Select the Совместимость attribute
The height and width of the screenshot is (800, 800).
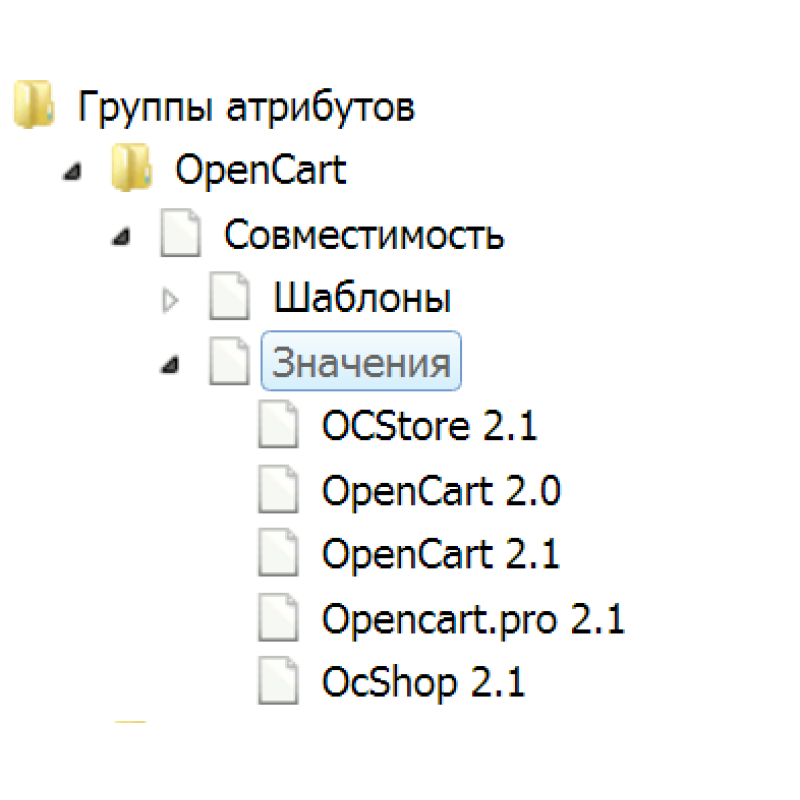click(x=365, y=234)
